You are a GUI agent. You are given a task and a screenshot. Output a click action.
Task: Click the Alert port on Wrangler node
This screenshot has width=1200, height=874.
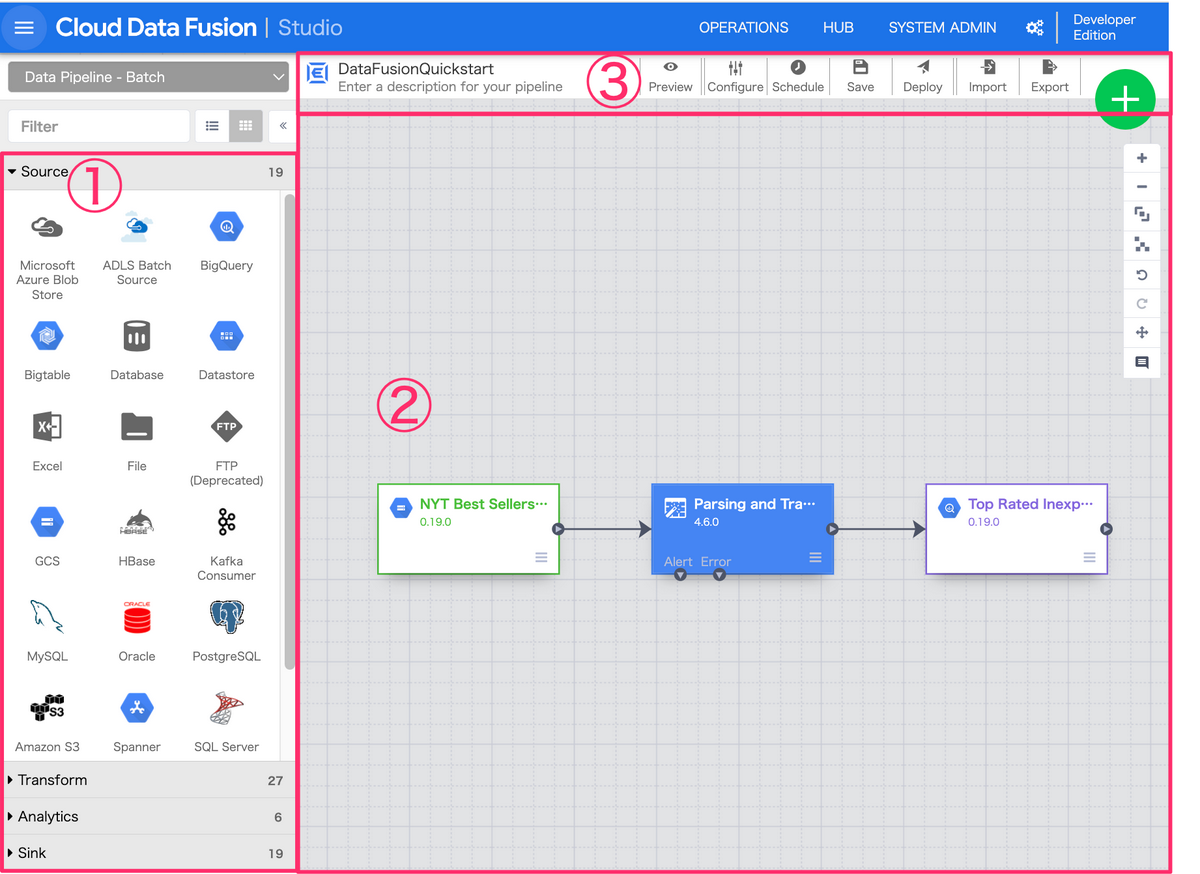tap(680, 575)
